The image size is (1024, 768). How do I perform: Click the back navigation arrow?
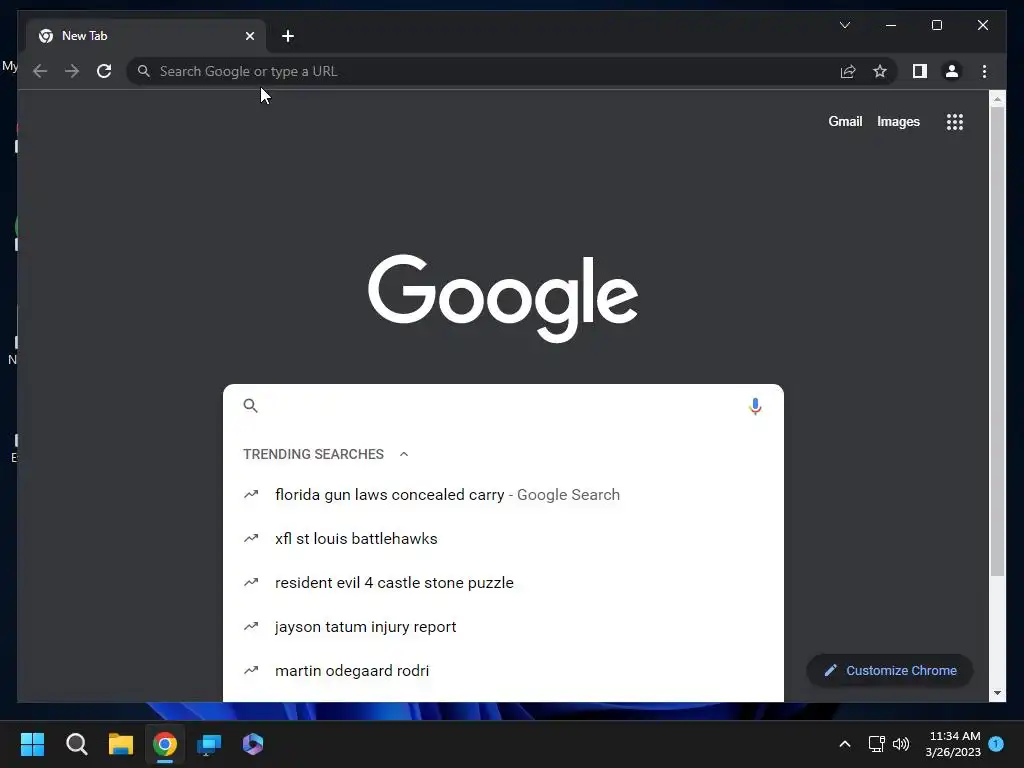(x=40, y=71)
